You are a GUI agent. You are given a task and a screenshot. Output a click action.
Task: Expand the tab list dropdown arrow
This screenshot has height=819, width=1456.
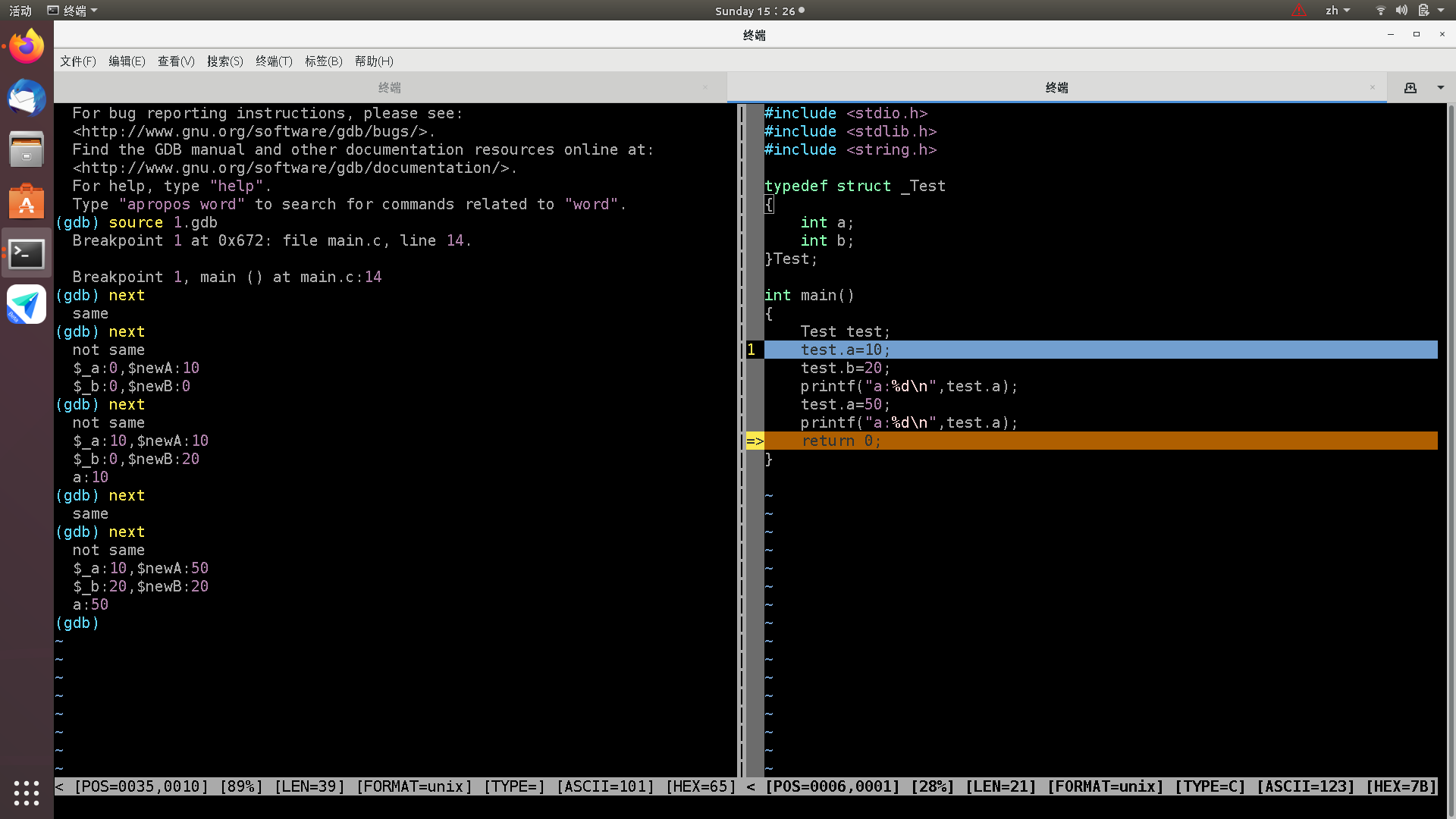pyautogui.click(x=1441, y=88)
